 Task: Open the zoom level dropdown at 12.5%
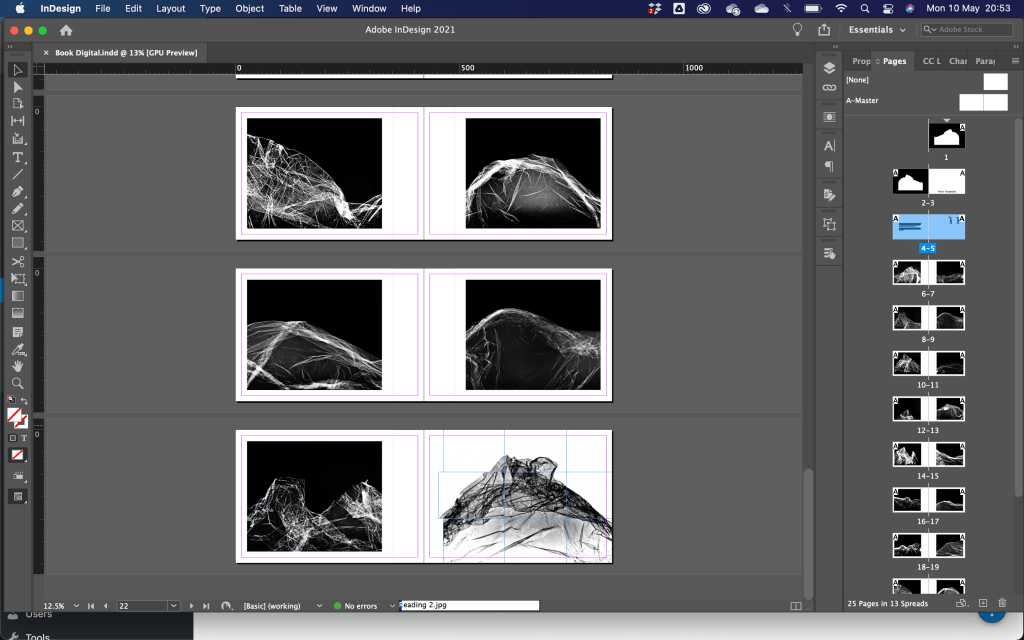(x=75, y=606)
